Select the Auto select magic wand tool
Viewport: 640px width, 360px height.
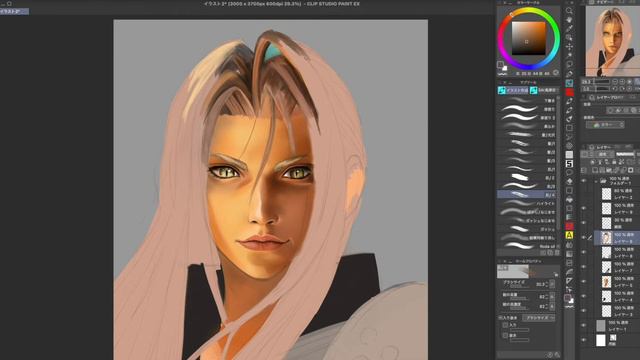pos(569,56)
